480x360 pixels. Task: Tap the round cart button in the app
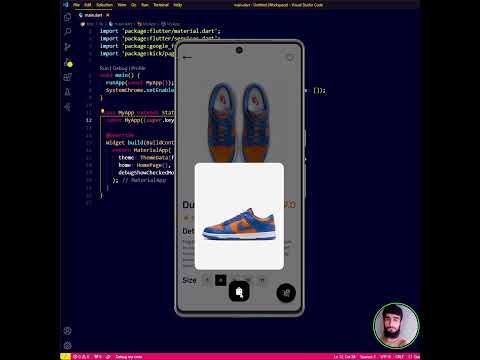click(286, 293)
